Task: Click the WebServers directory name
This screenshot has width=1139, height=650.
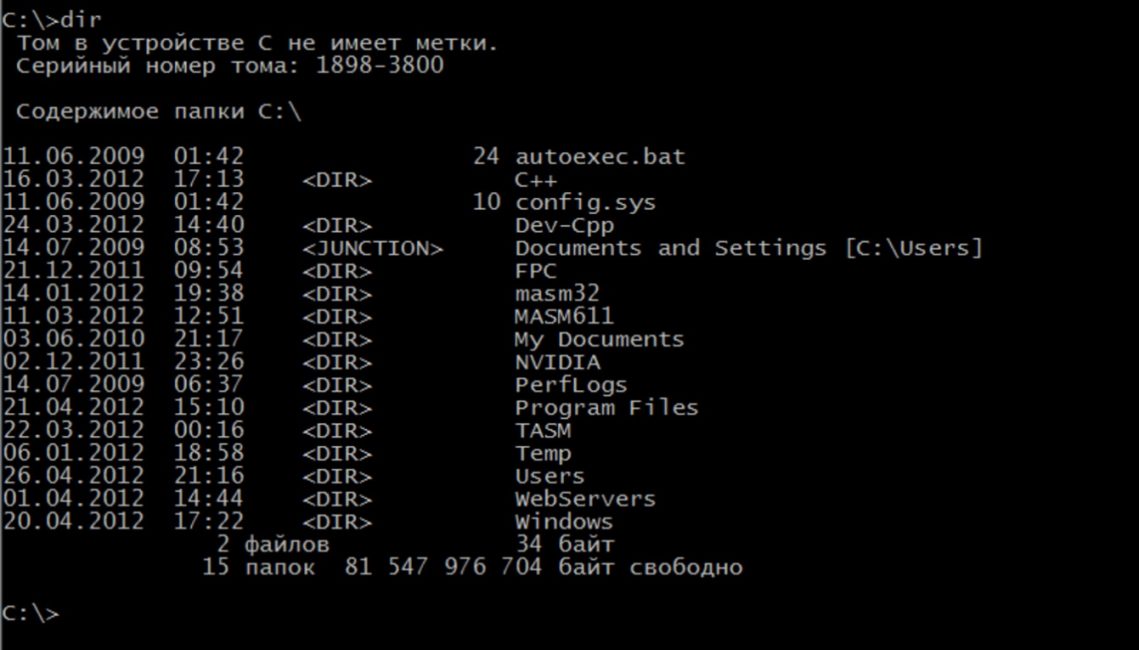Action: (x=585, y=499)
